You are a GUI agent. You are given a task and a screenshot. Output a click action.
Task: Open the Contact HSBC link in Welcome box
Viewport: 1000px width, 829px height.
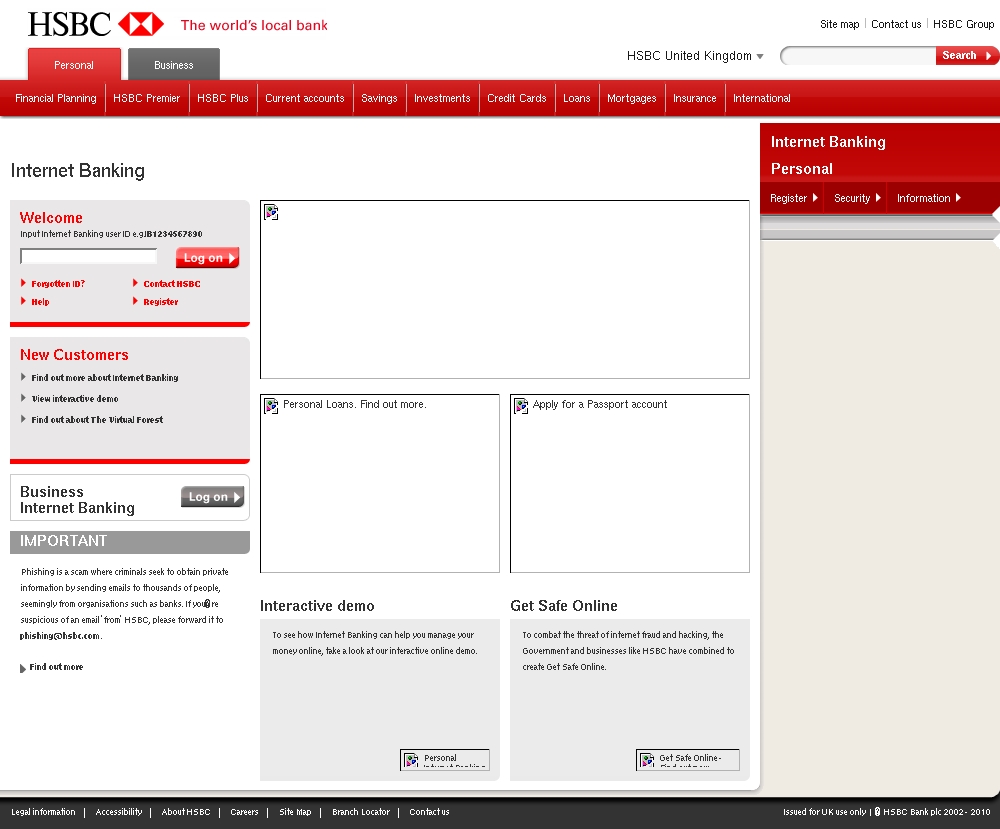pyautogui.click(x=172, y=284)
